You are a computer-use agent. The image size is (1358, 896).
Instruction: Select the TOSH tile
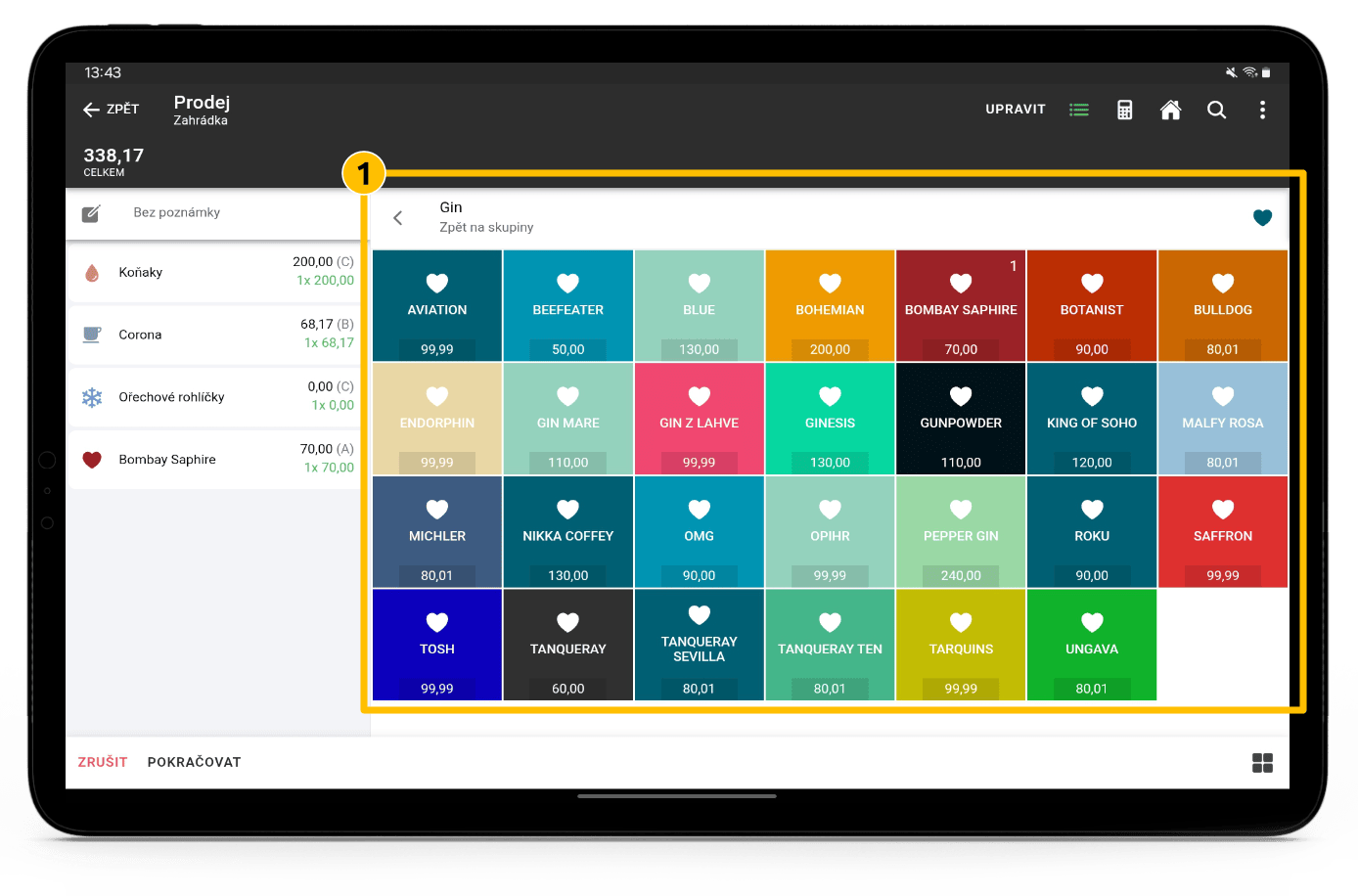pyautogui.click(x=437, y=645)
